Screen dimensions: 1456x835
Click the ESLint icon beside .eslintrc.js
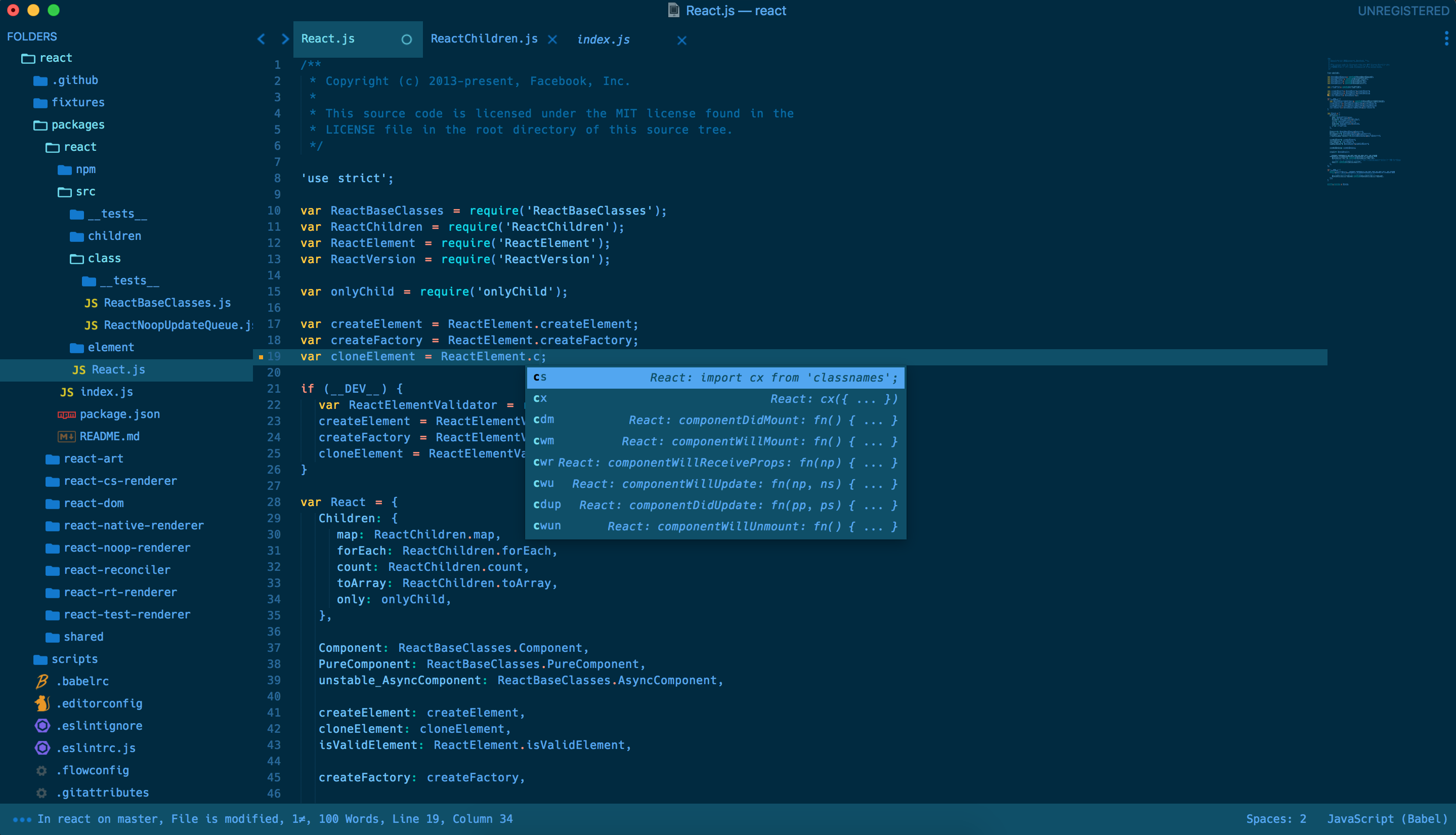42,748
